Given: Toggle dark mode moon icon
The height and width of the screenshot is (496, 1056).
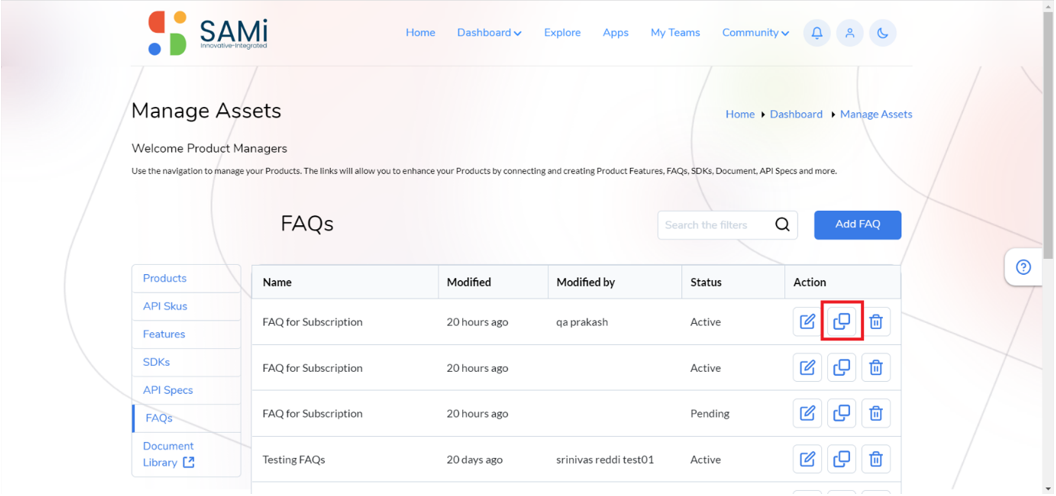Looking at the screenshot, I should [883, 33].
